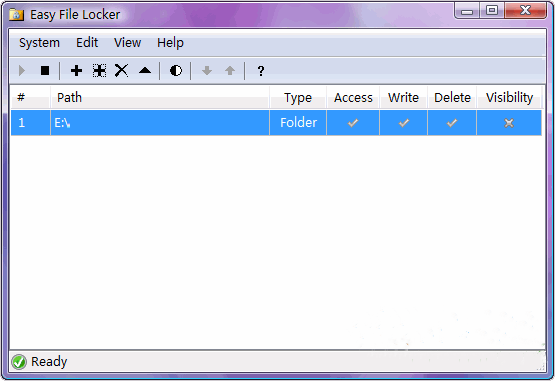Screen dimensions: 555x381
Task: Delete the entry with the X icon
Action: point(121,70)
